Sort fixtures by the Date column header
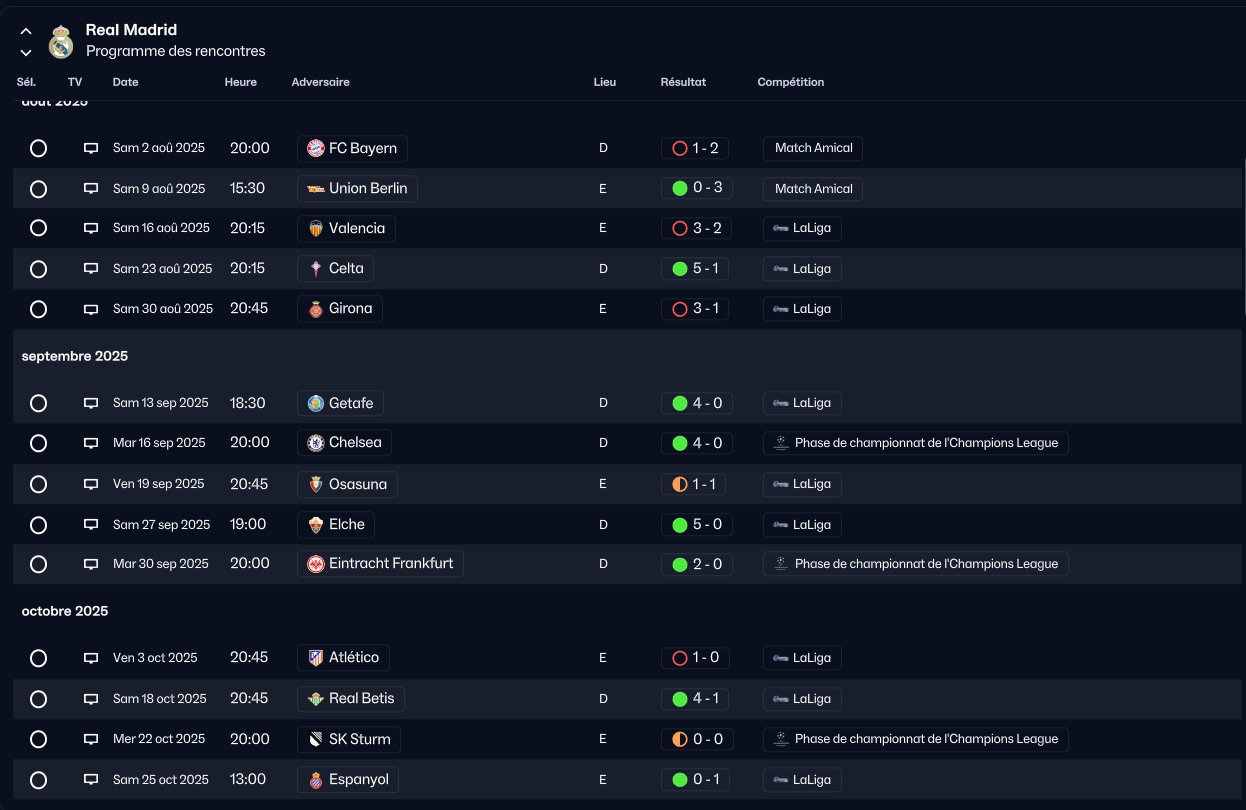Viewport: 1246px width, 810px height. pos(126,82)
